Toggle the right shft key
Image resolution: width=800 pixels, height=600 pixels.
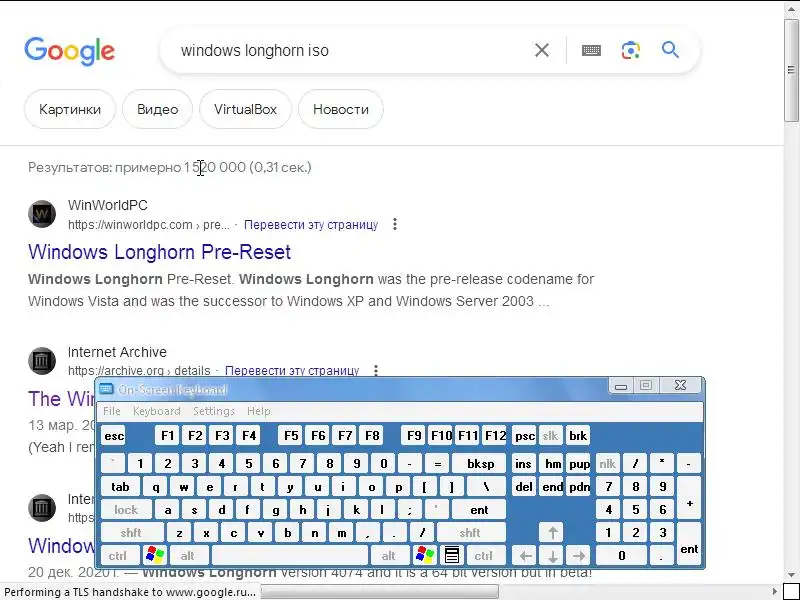(470, 533)
